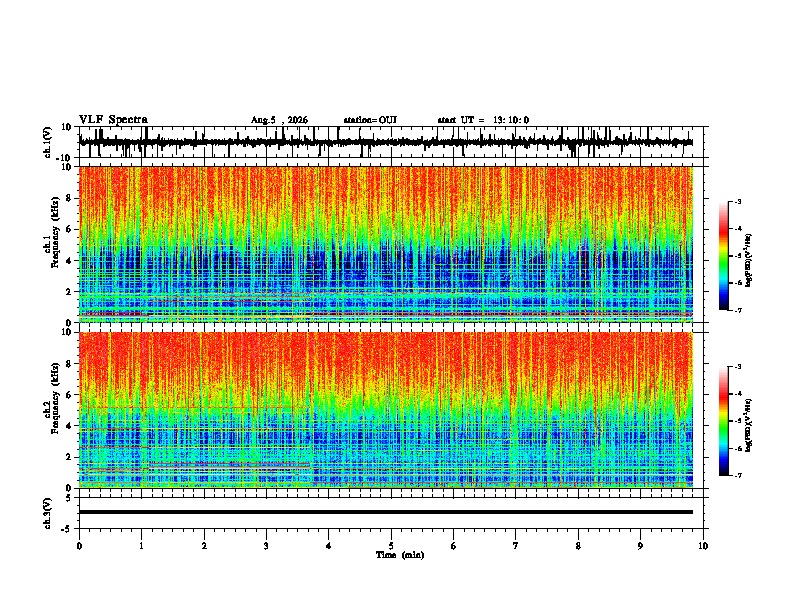
Task: Click the color scale bar beside ch.2 spectrogram
Action: 723,421
